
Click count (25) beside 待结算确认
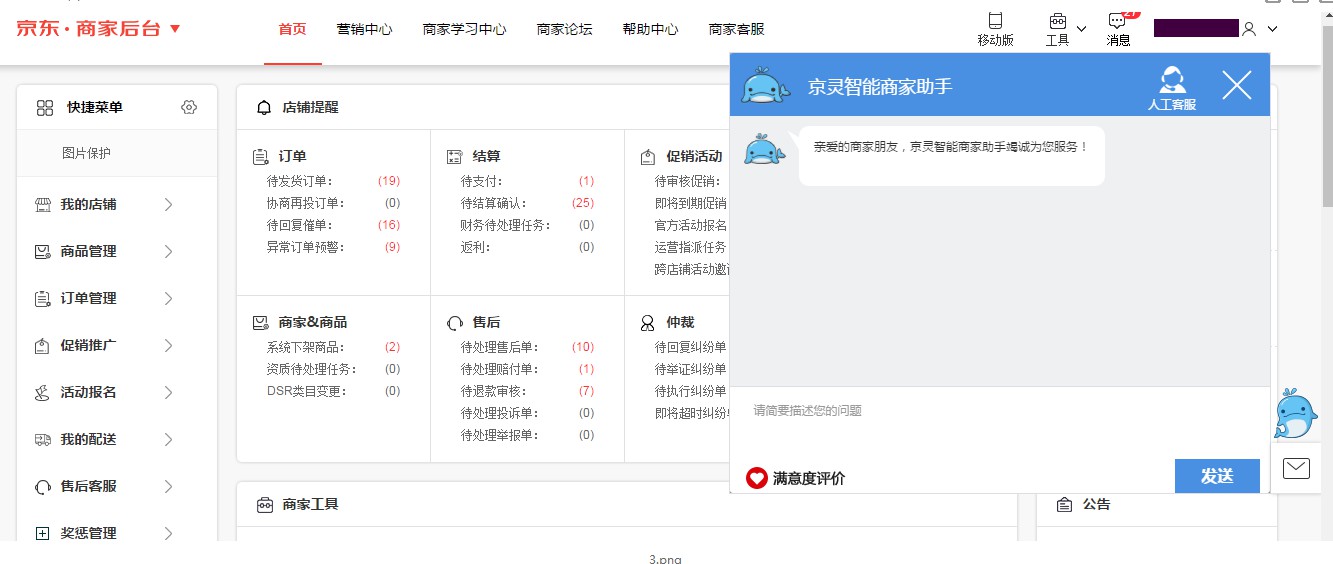click(583, 203)
